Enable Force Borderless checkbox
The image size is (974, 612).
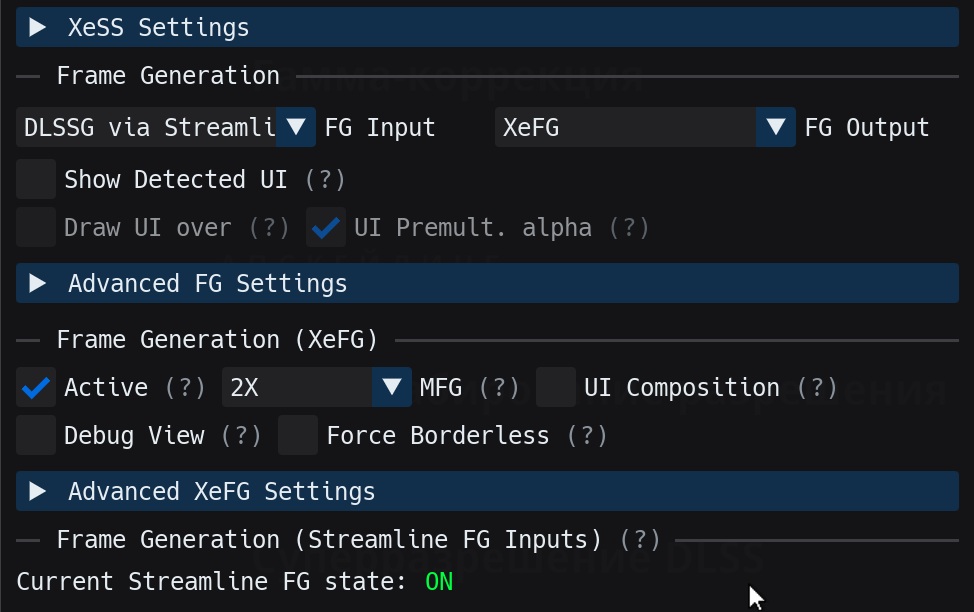tap(298, 435)
